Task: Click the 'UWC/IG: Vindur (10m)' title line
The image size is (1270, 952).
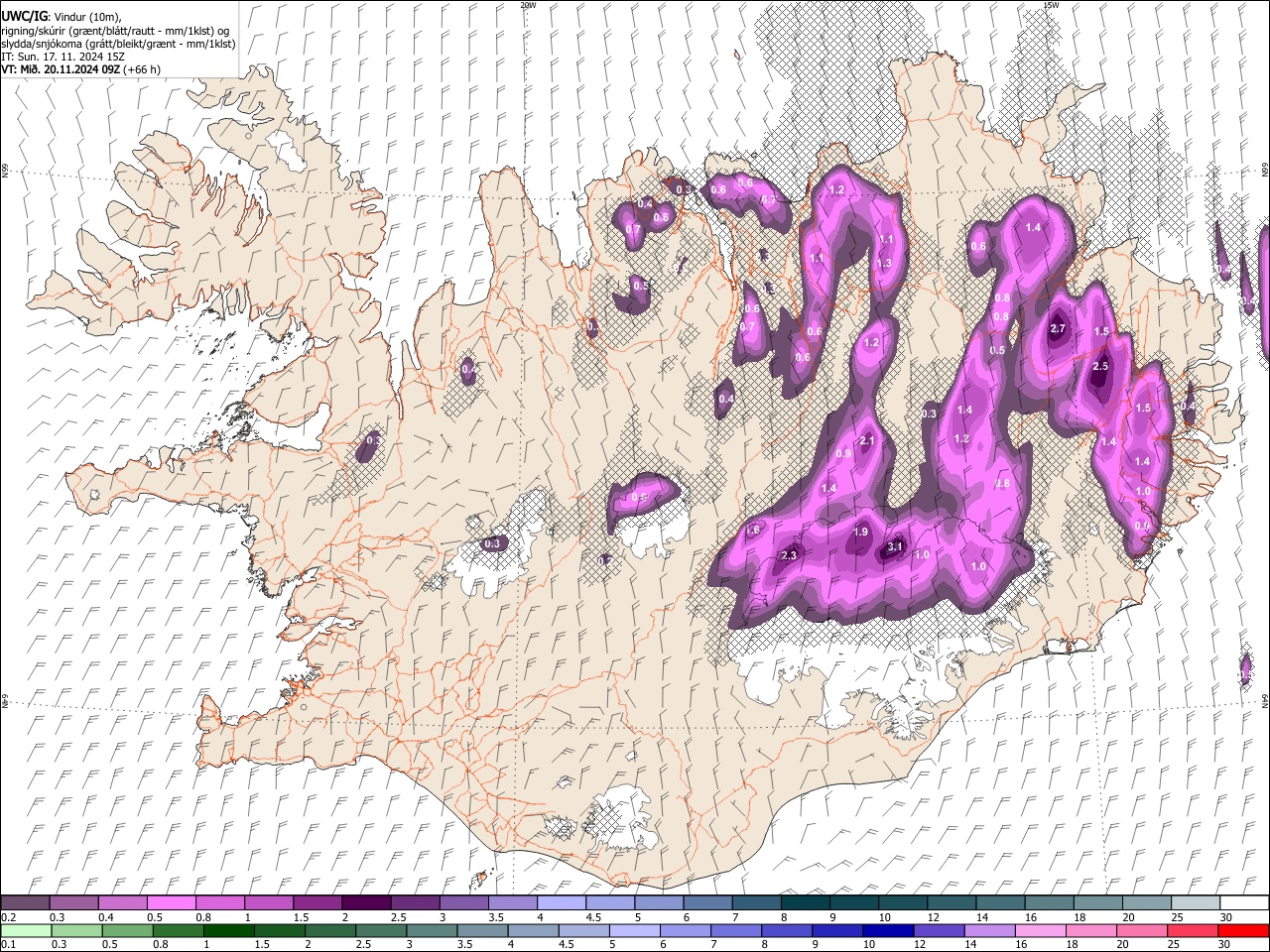Action: (62, 16)
